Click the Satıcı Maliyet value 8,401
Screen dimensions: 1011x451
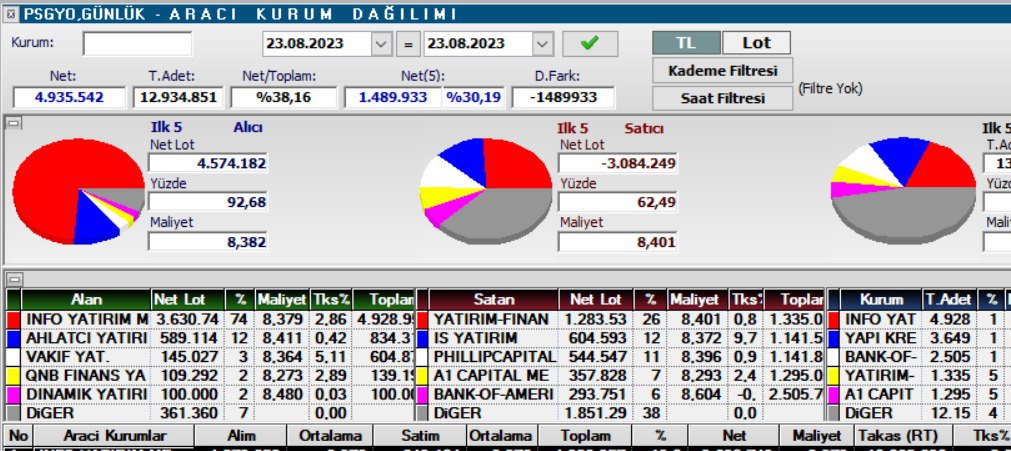[618, 242]
